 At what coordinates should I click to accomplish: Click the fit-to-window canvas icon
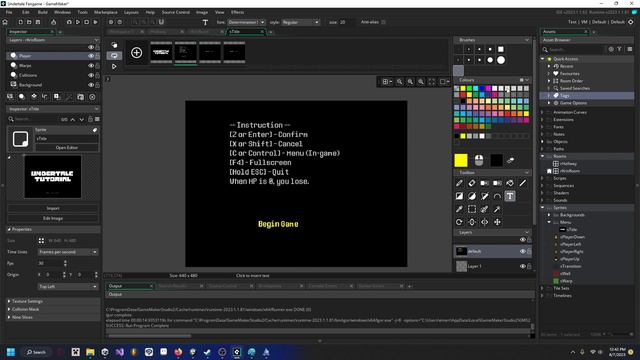pos(431,82)
